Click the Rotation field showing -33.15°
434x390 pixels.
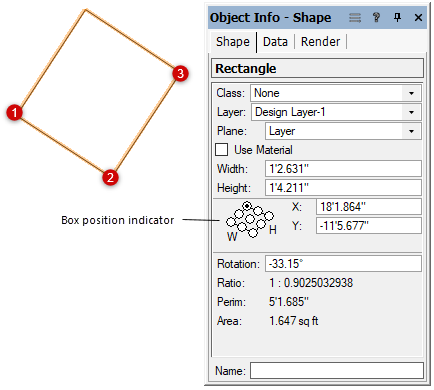point(343,264)
